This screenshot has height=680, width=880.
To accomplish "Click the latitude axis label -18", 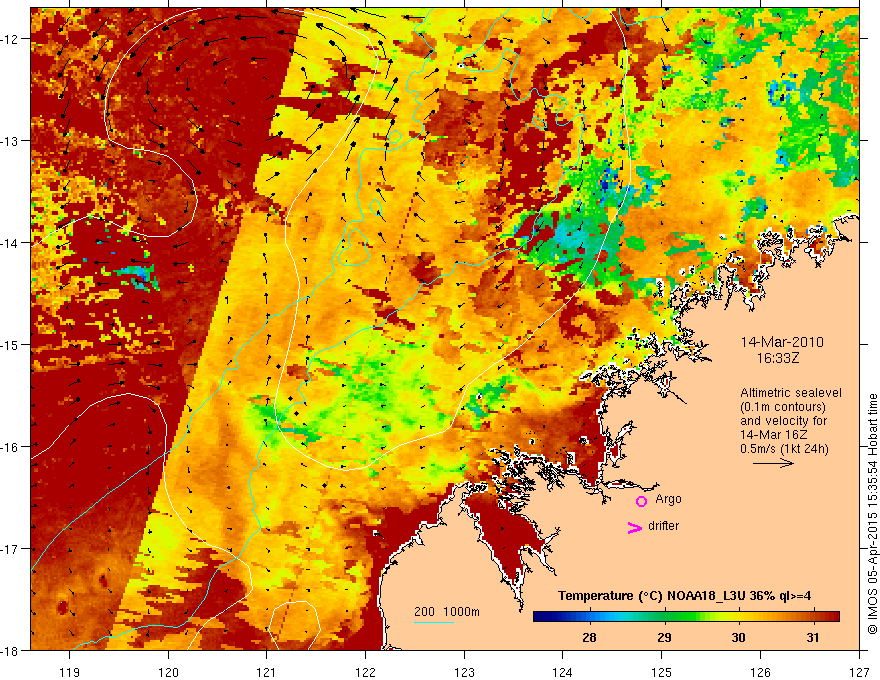I will click(10, 651).
